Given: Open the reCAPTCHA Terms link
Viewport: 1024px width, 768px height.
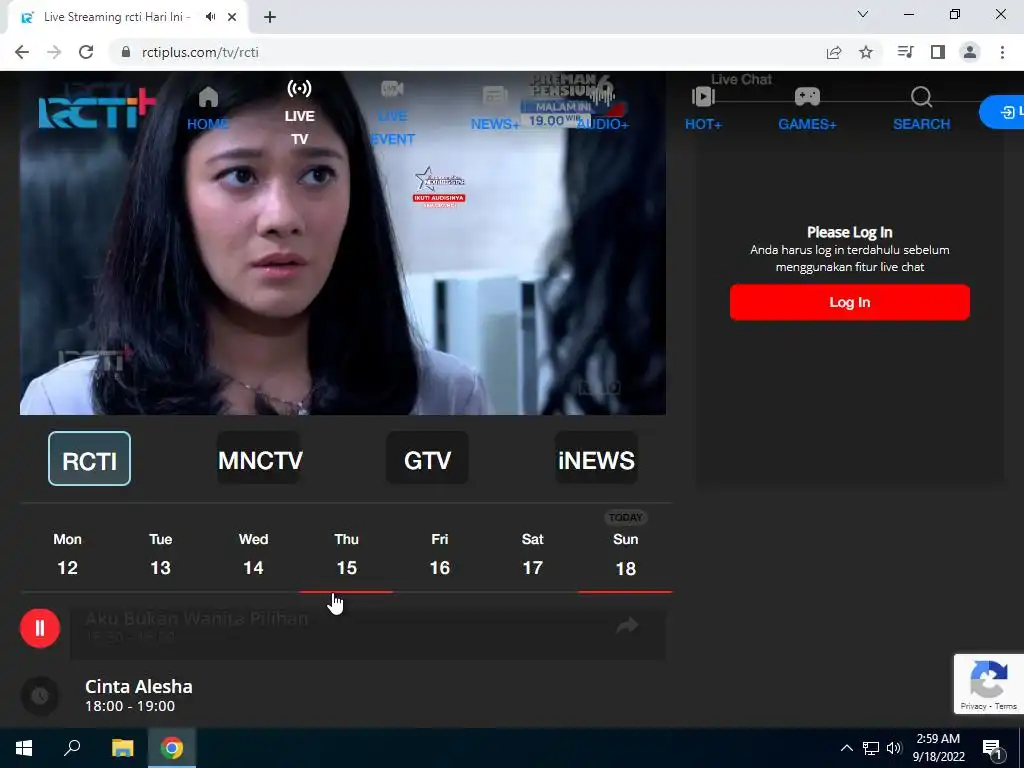Looking at the screenshot, I should pos(1006,706).
